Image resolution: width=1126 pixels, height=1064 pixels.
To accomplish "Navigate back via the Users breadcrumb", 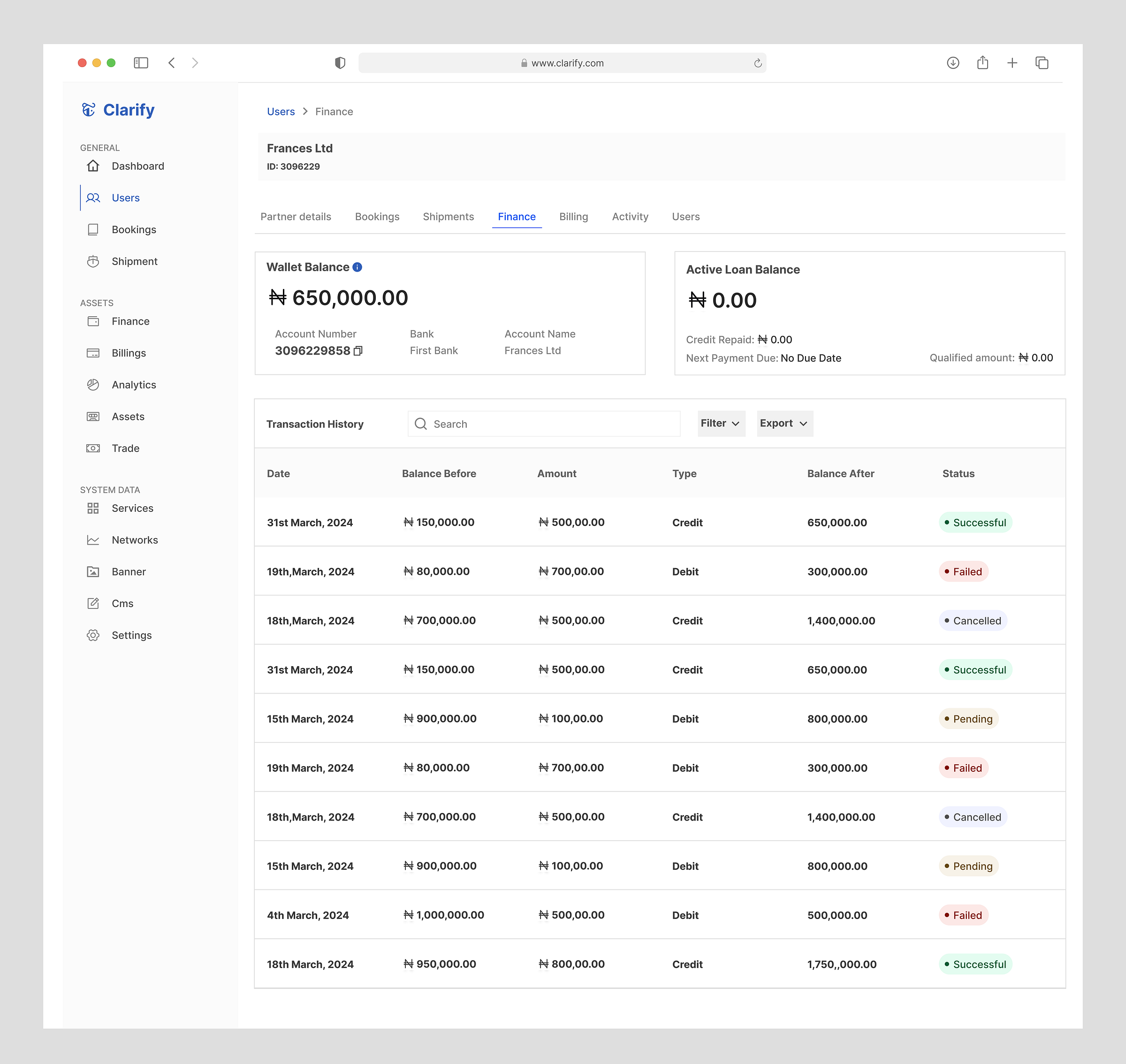I will point(281,111).
